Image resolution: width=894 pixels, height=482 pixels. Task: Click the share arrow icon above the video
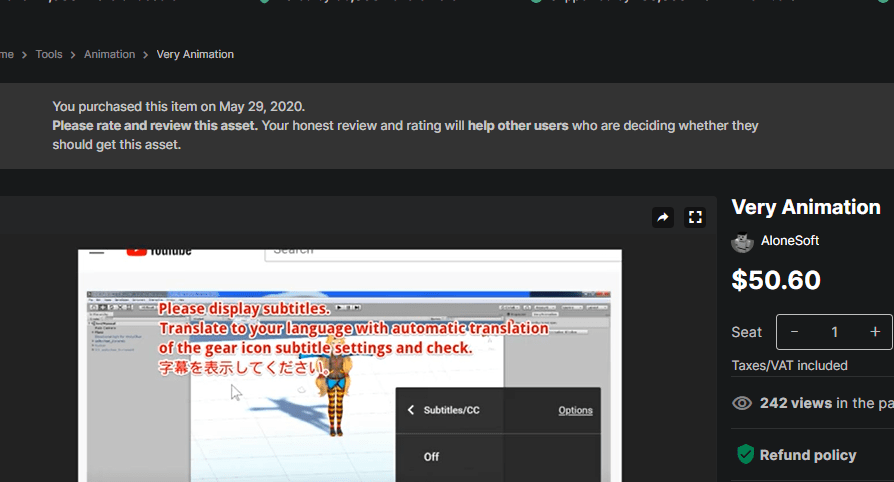(663, 217)
